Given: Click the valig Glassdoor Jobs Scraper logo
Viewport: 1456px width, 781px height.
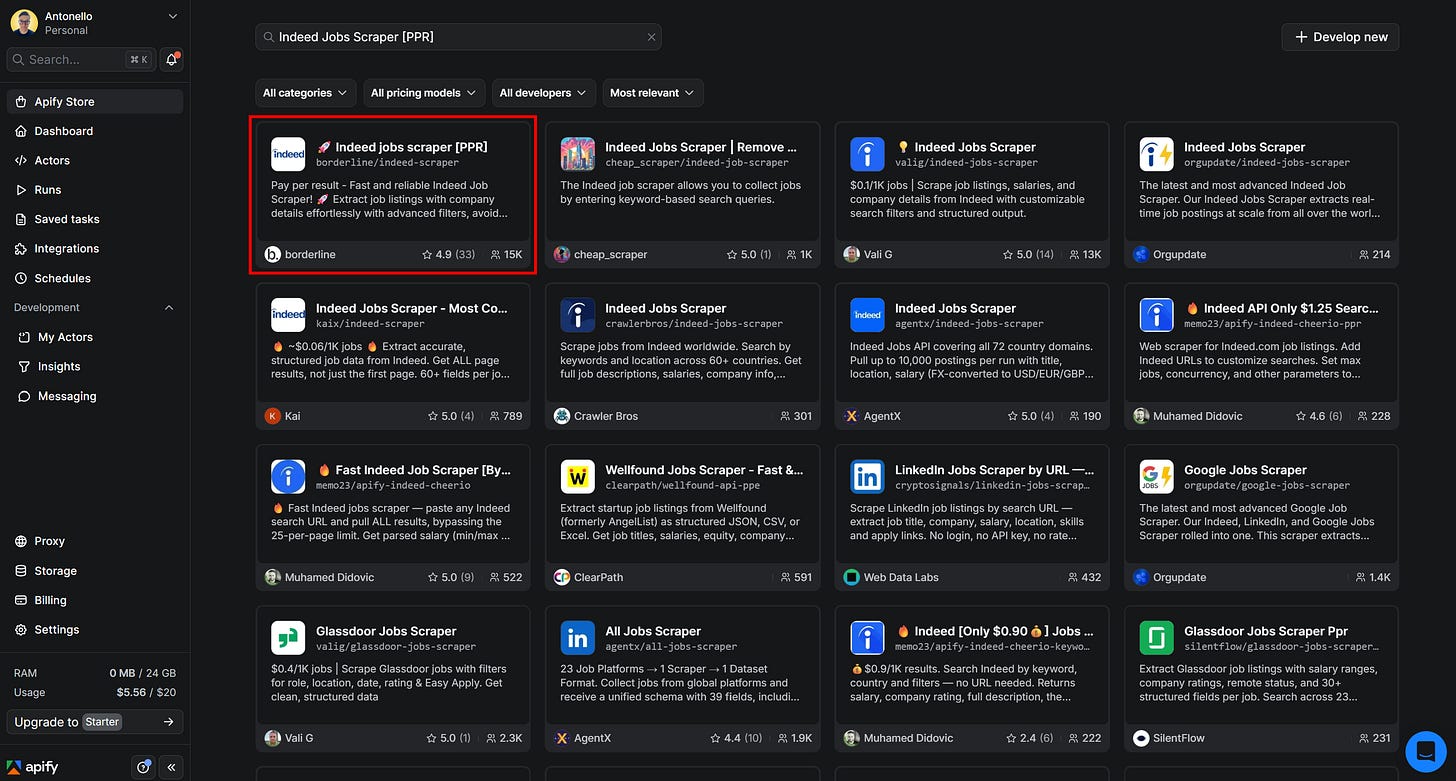Looking at the screenshot, I should 288,638.
